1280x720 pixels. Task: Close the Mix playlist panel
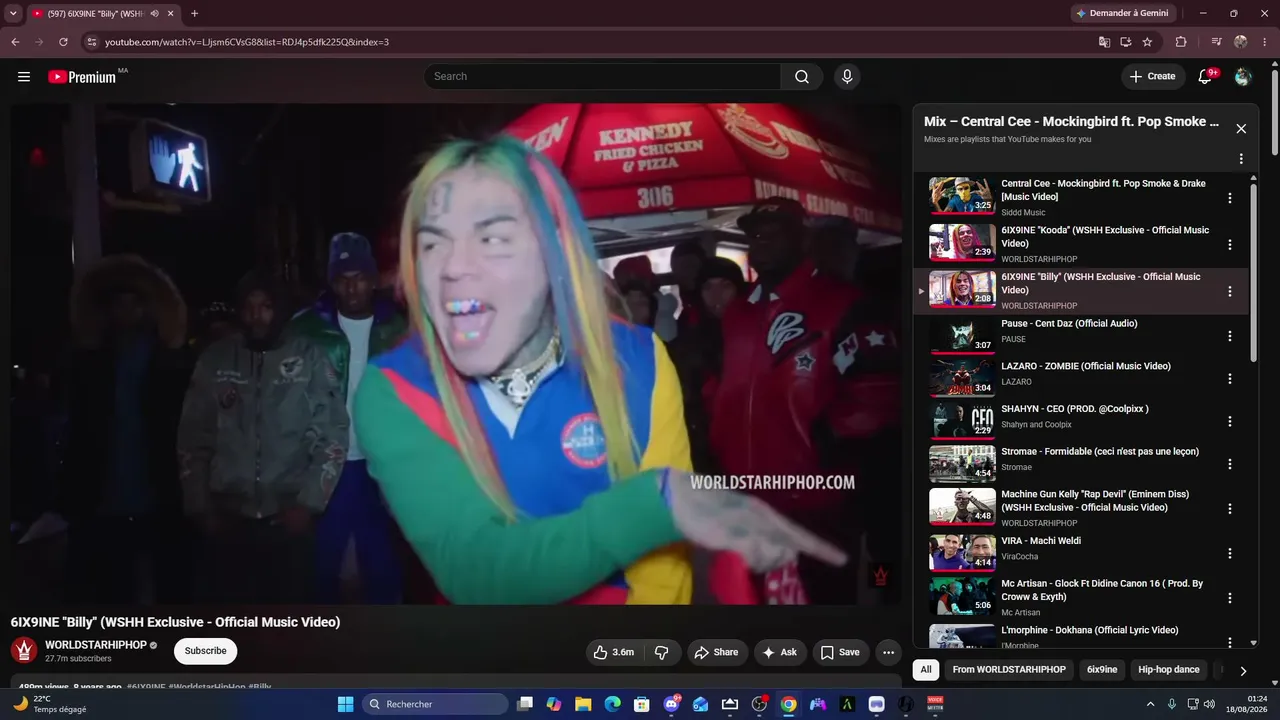coord(1241,129)
